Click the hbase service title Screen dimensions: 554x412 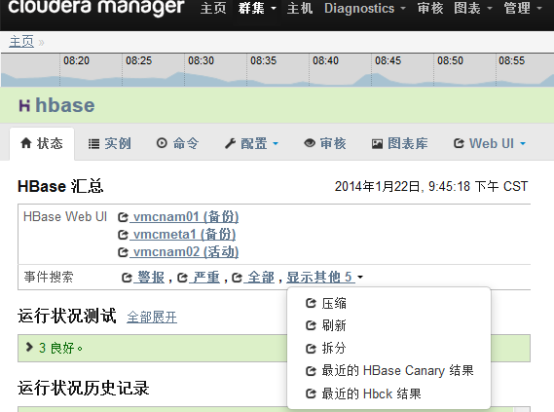(65, 105)
